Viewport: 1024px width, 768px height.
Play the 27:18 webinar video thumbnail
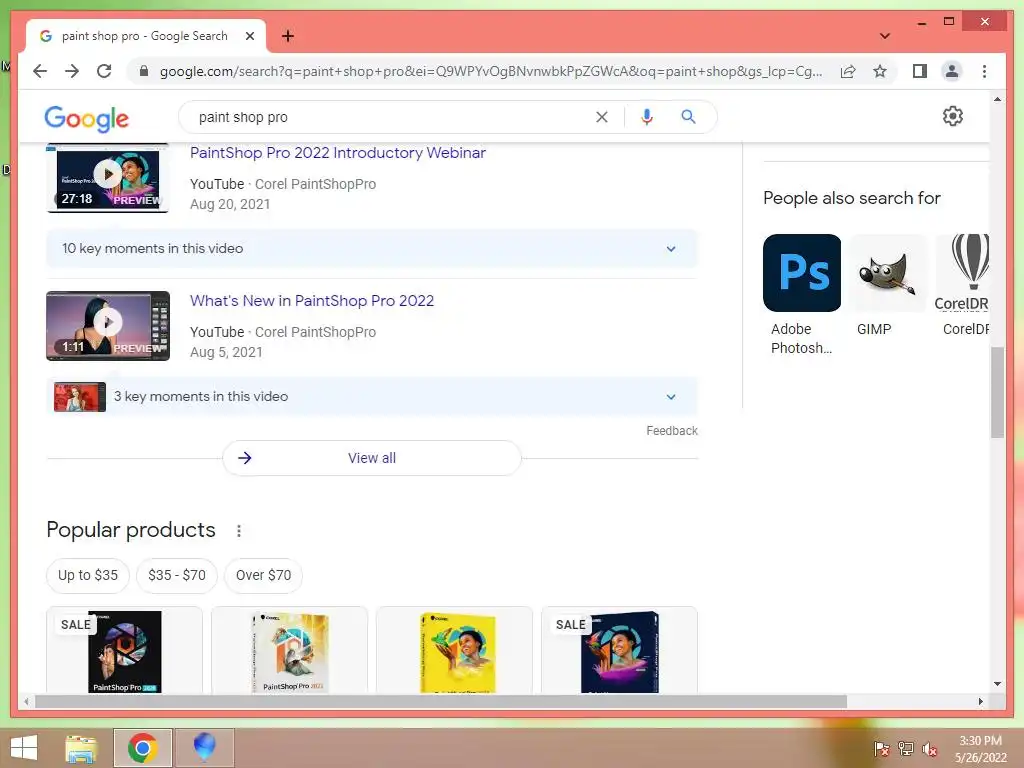[108, 178]
